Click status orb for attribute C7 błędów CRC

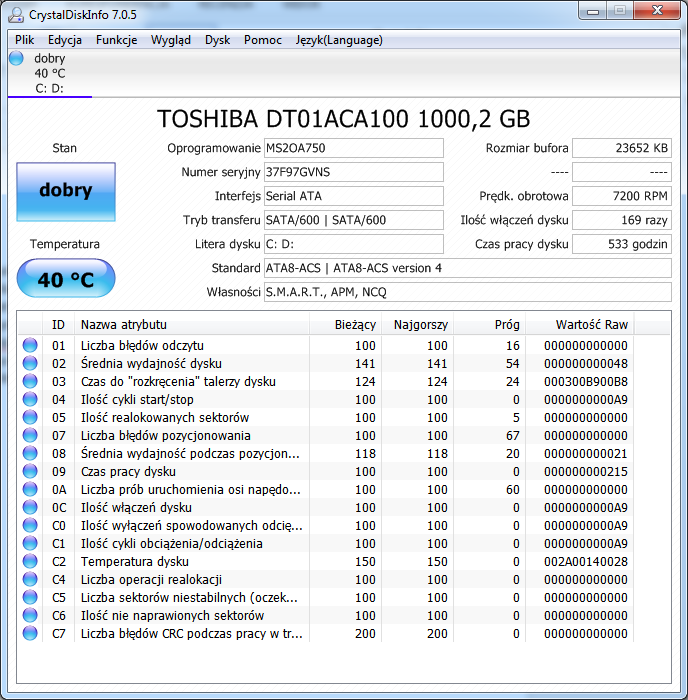pos(30,633)
